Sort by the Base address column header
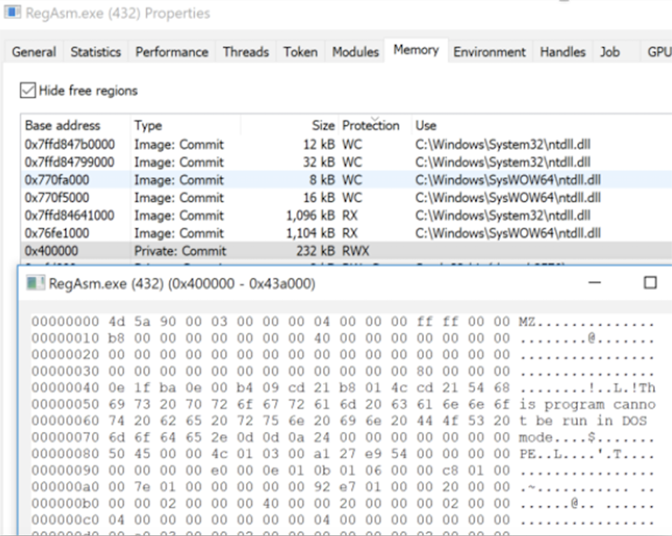 coord(63,126)
